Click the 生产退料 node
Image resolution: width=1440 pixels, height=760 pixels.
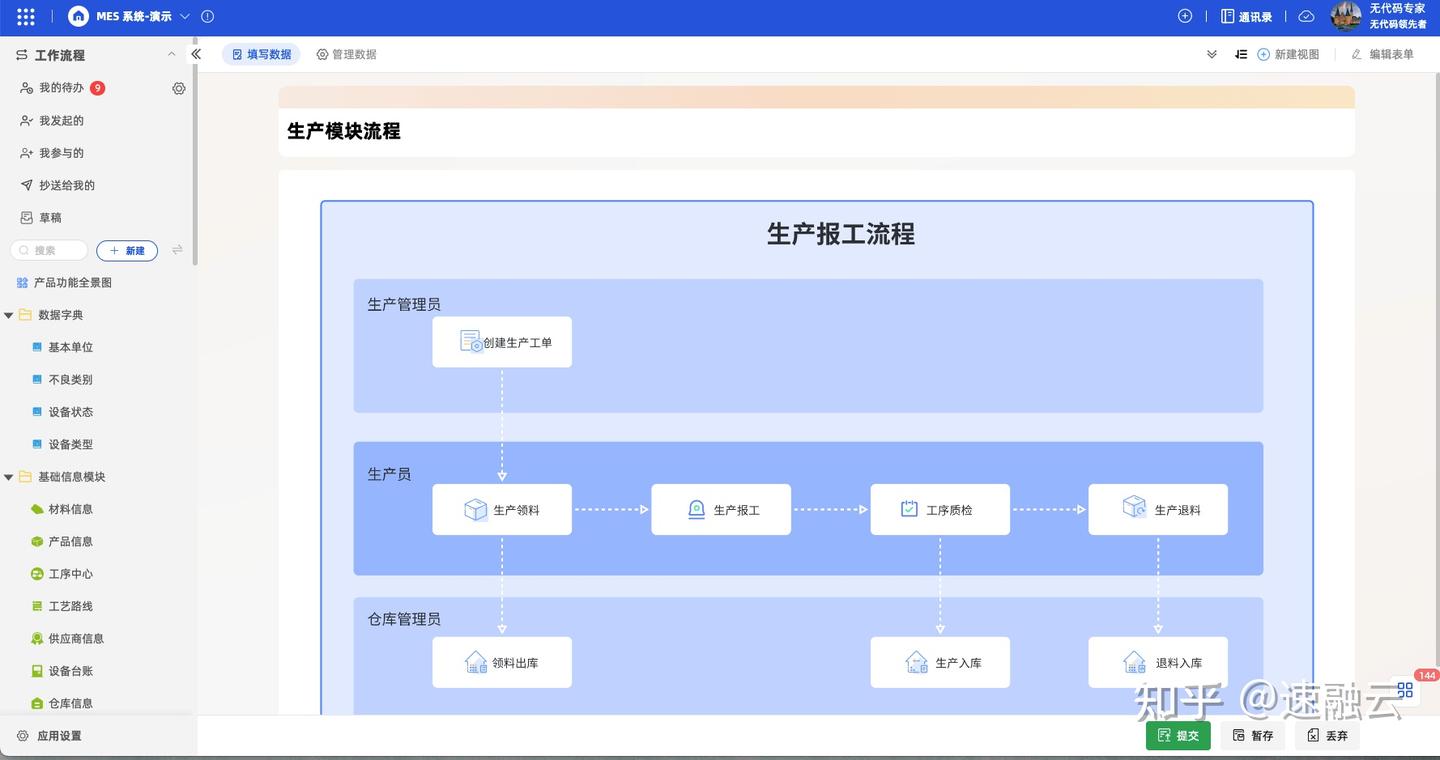(x=1157, y=509)
